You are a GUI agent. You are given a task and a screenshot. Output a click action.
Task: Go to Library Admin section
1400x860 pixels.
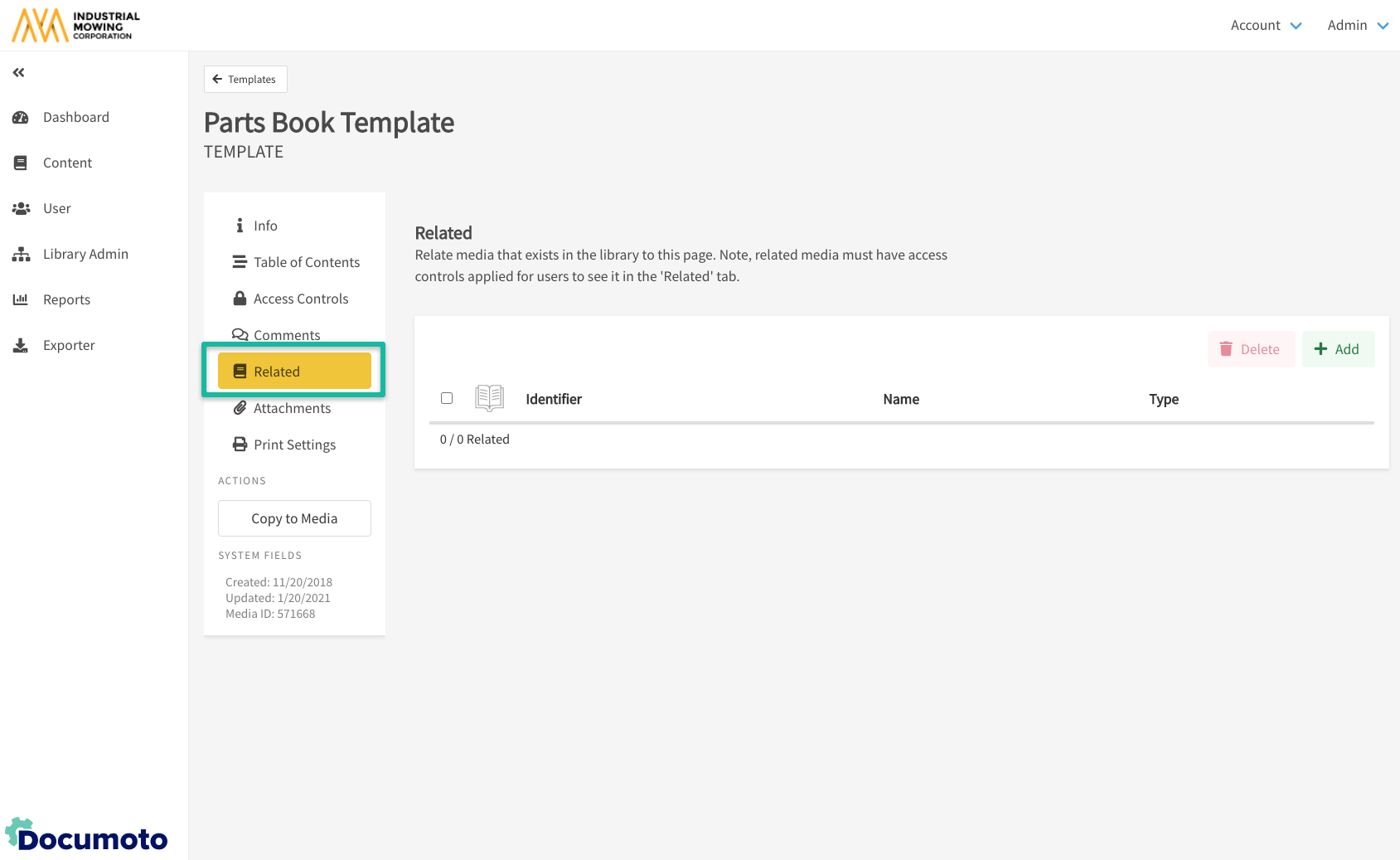coord(85,255)
